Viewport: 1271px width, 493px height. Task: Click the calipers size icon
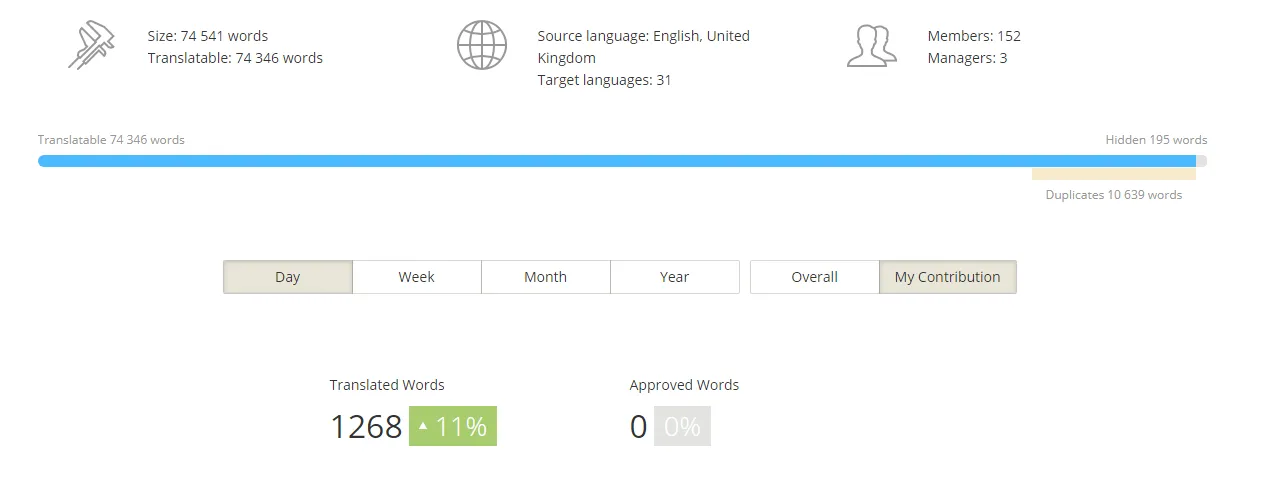(92, 46)
